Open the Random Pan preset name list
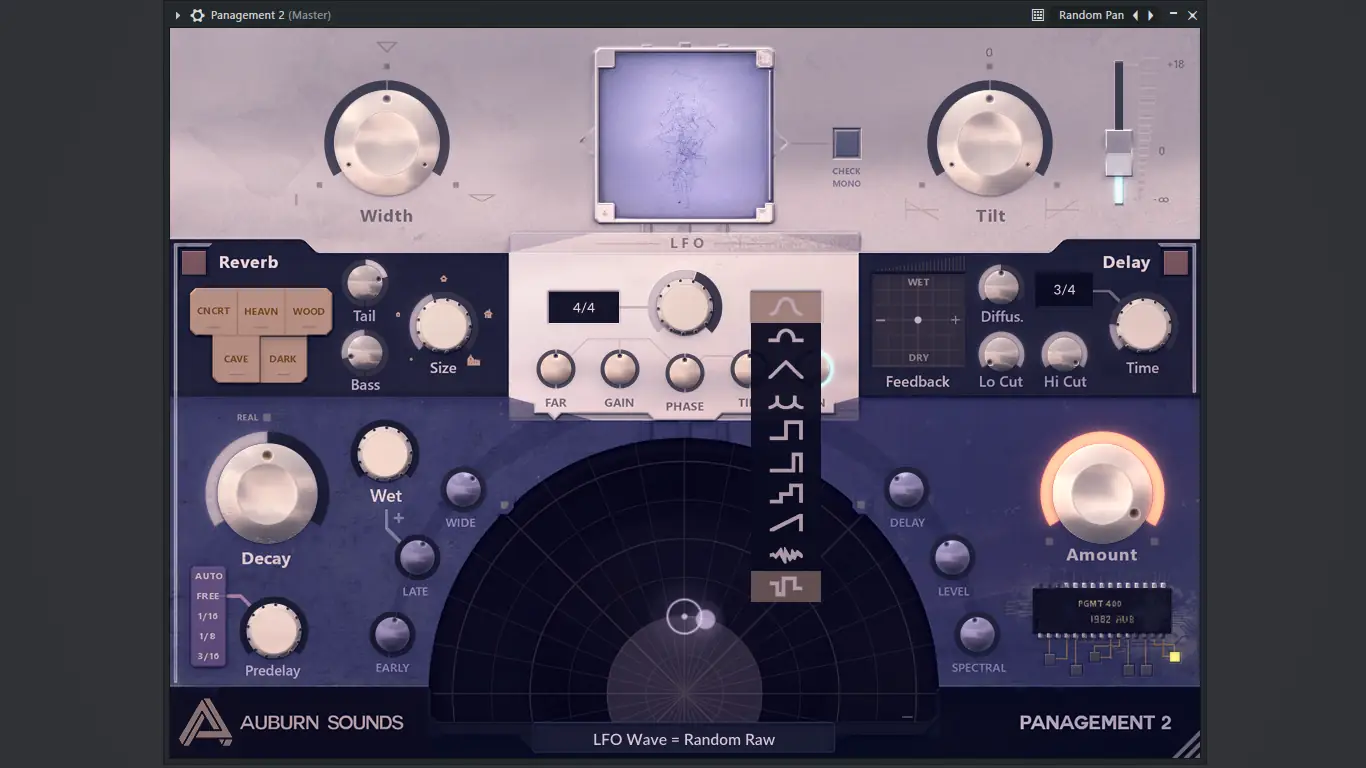Viewport: 1366px width, 768px height. click(x=1092, y=15)
